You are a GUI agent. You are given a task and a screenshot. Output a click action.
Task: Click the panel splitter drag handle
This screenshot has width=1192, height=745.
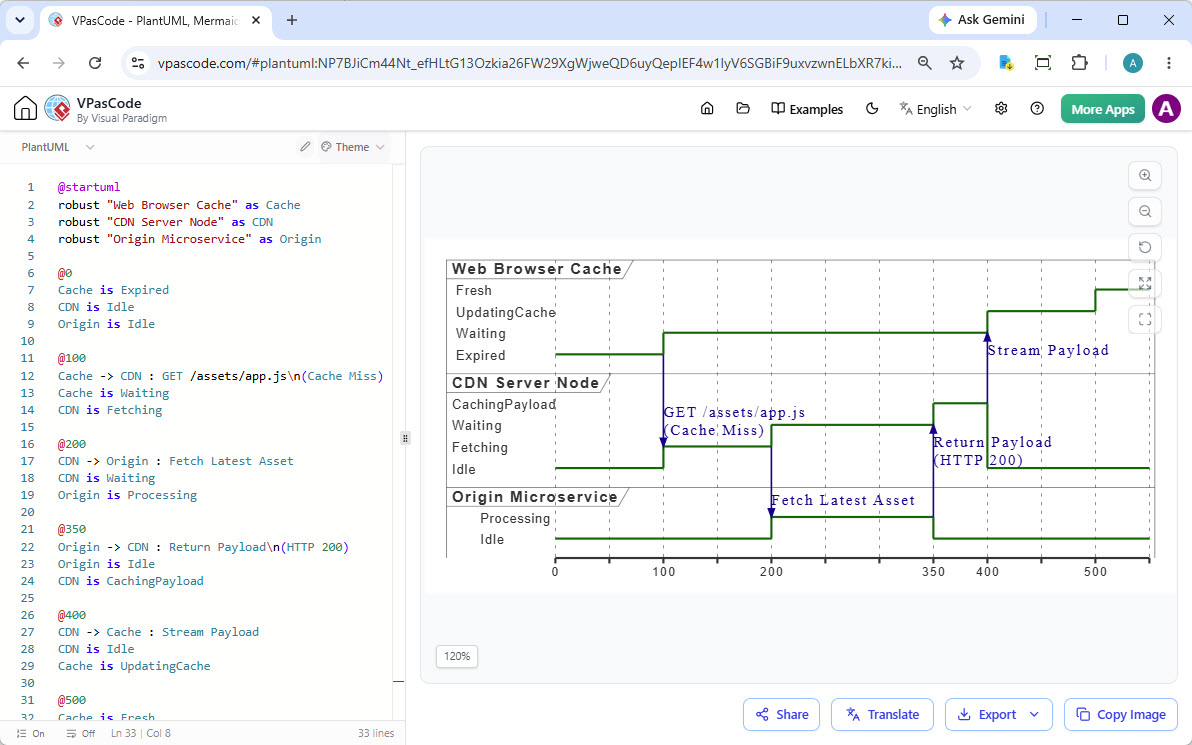(x=405, y=438)
